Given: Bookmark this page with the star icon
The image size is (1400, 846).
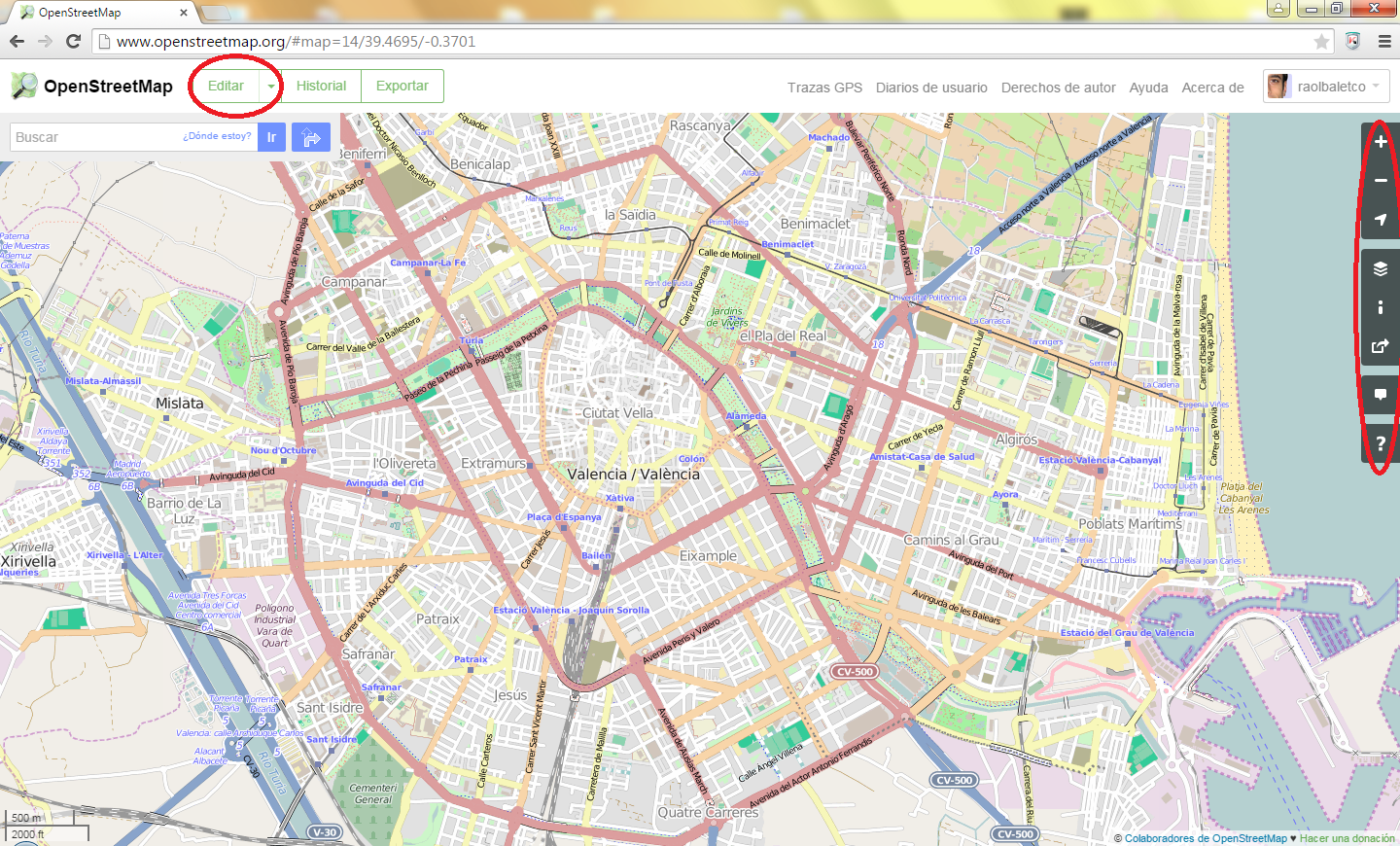Looking at the screenshot, I should (x=1321, y=41).
